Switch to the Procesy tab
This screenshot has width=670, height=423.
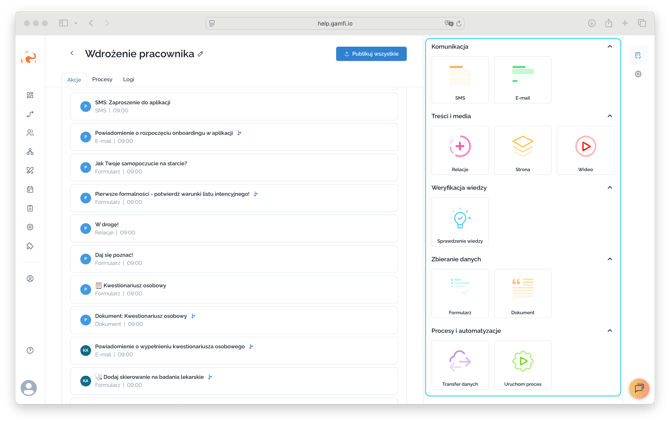tap(102, 79)
